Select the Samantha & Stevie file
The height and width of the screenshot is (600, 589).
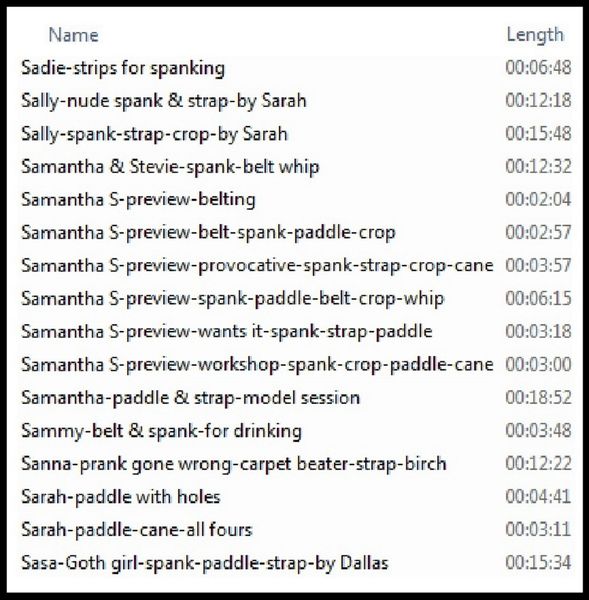point(295,166)
